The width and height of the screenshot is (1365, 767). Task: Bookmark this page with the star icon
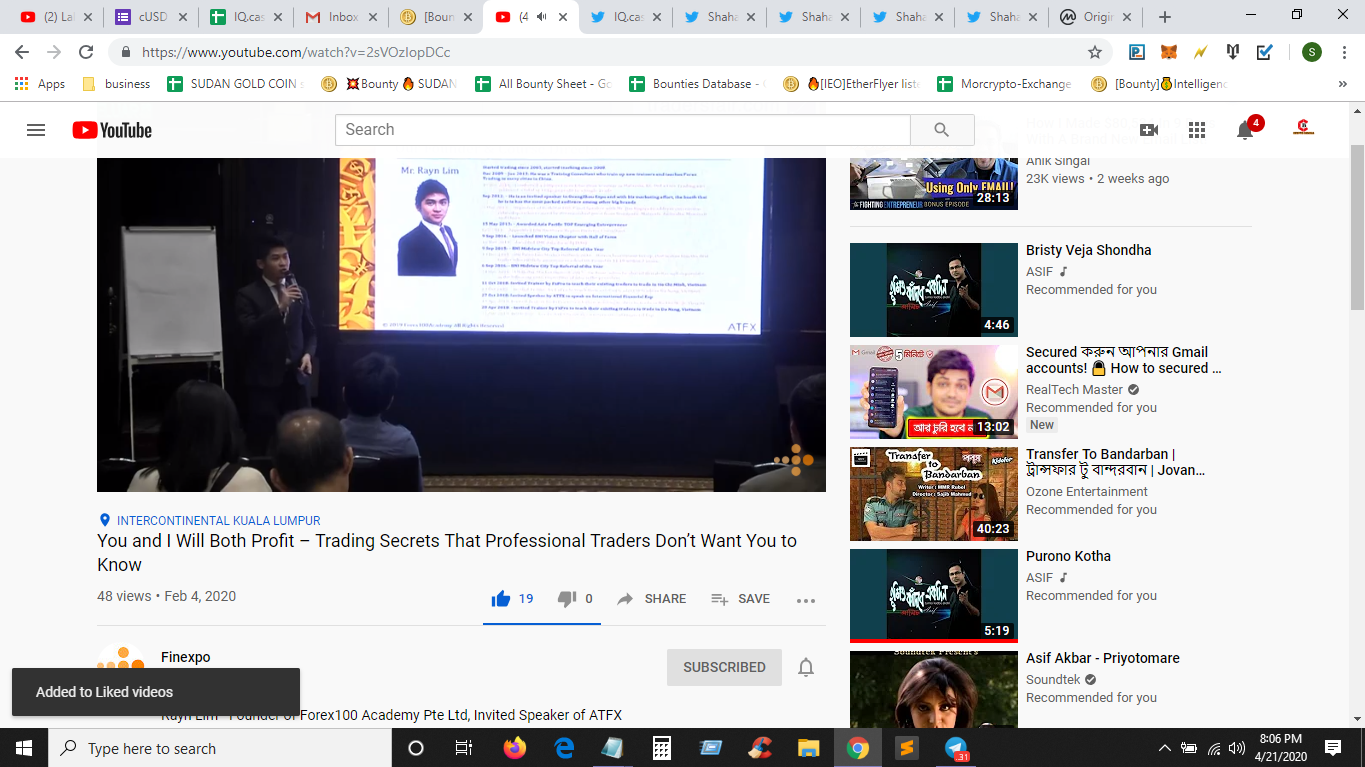[1095, 52]
